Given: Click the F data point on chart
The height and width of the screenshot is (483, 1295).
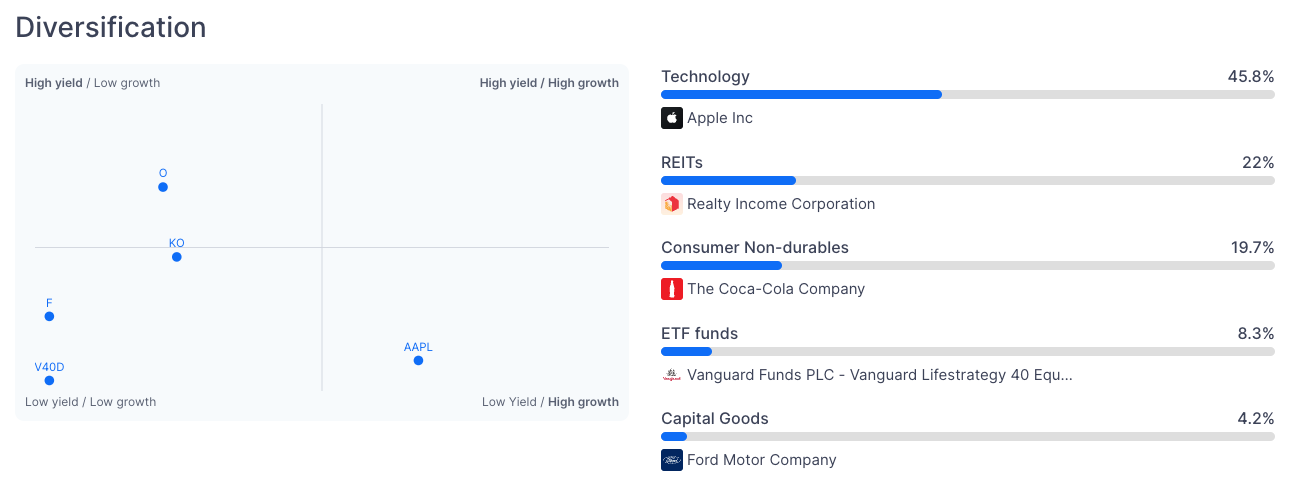Looking at the screenshot, I should (49, 317).
